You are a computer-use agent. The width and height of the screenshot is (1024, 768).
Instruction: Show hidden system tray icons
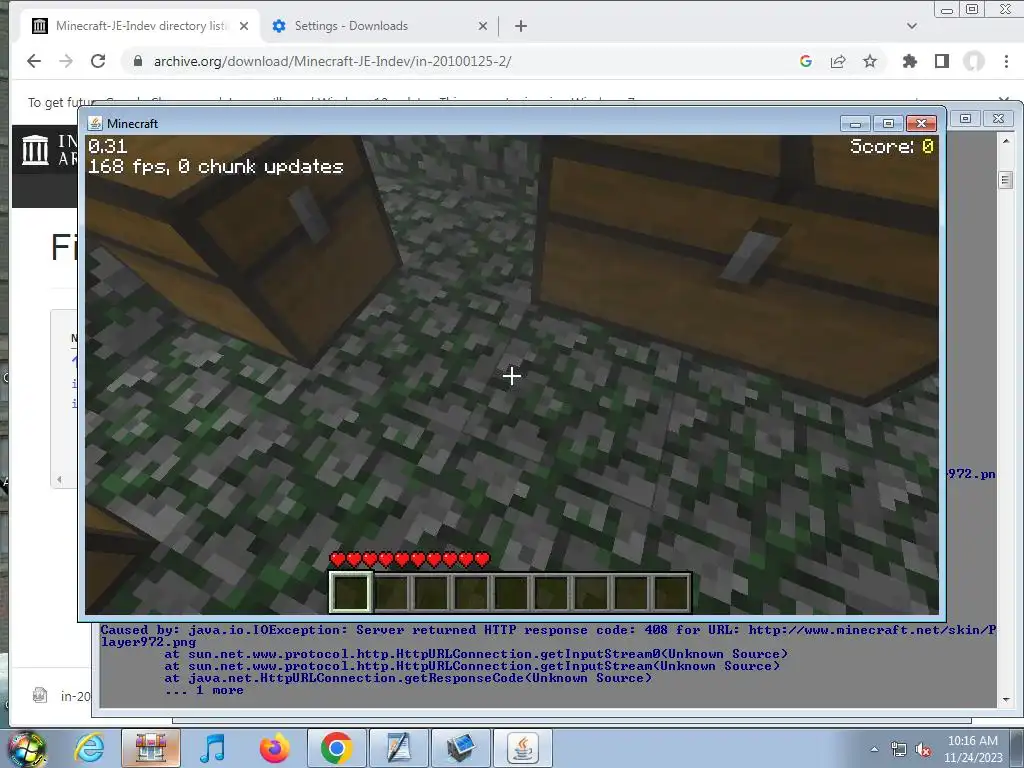(874, 749)
